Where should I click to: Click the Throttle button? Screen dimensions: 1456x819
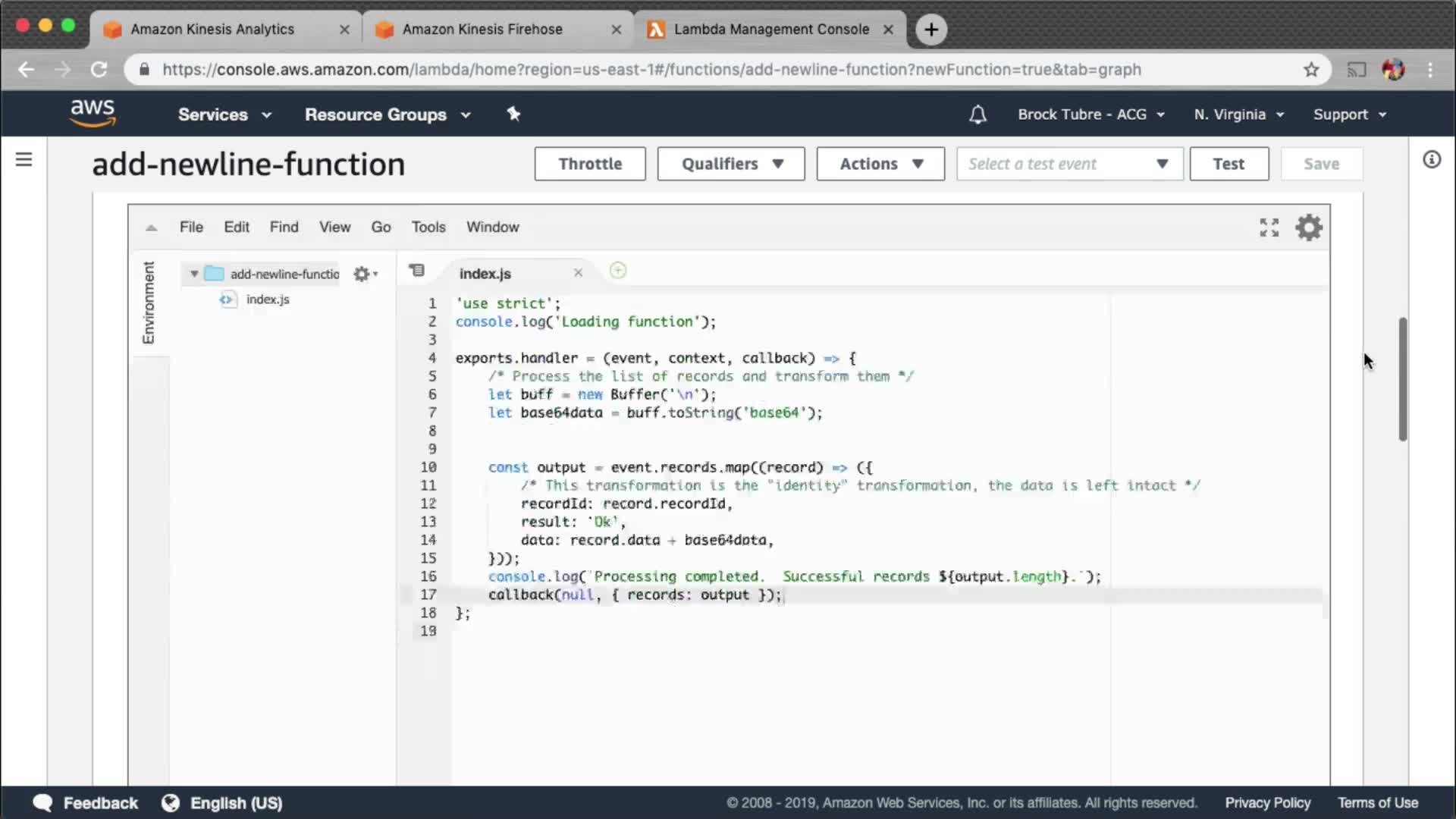coord(589,164)
